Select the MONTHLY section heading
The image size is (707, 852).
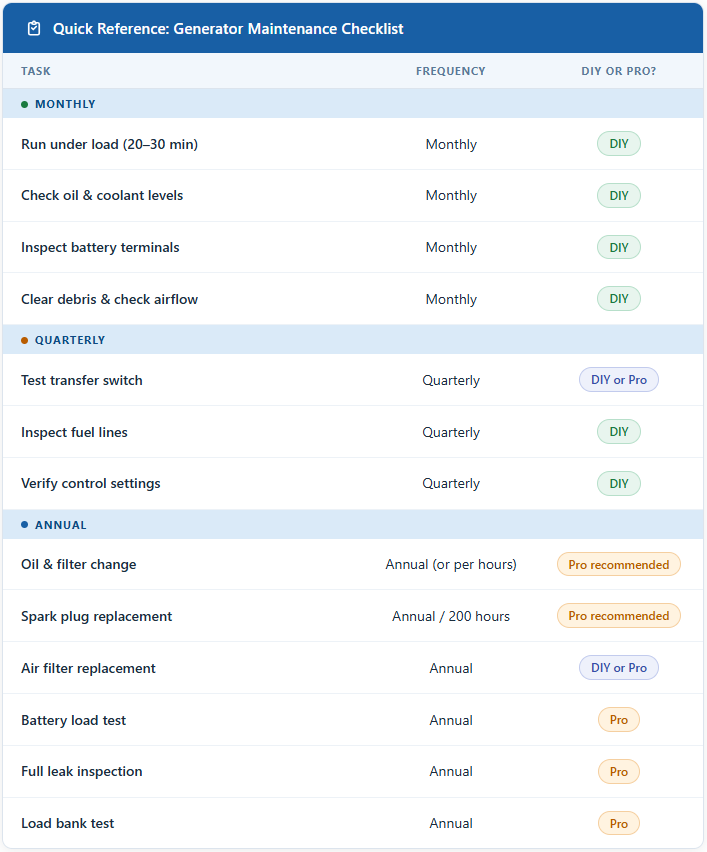pyautogui.click(x=65, y=104)
